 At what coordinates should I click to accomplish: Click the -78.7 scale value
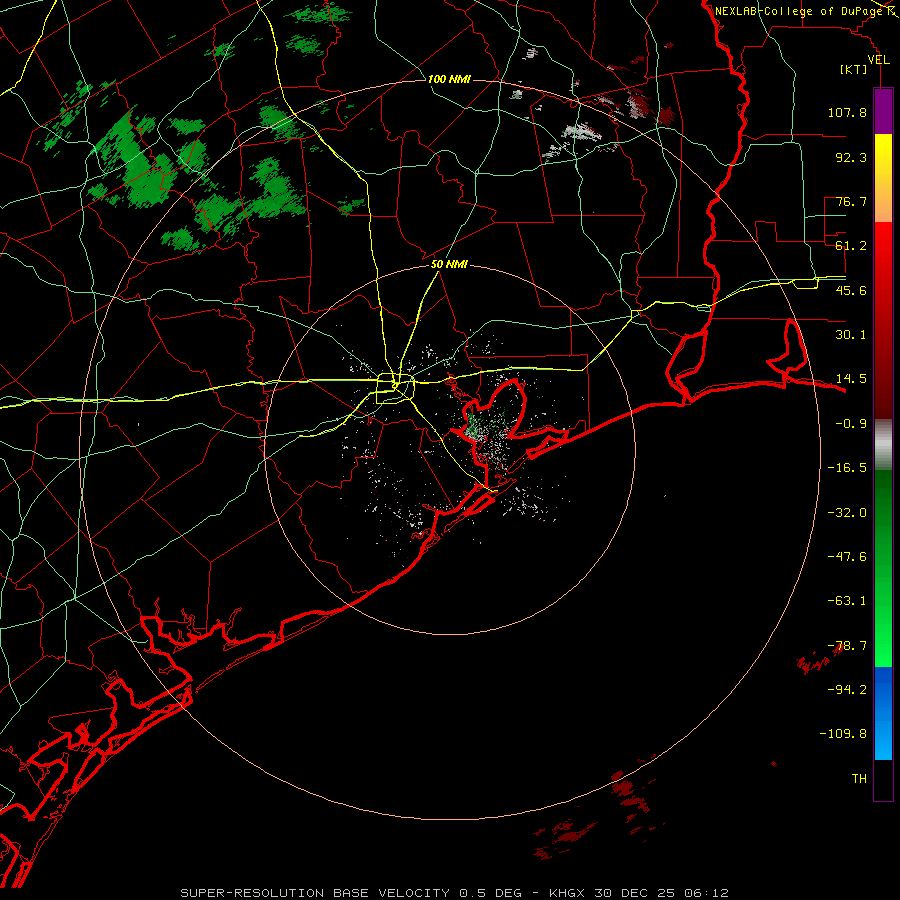pos(847,646)
